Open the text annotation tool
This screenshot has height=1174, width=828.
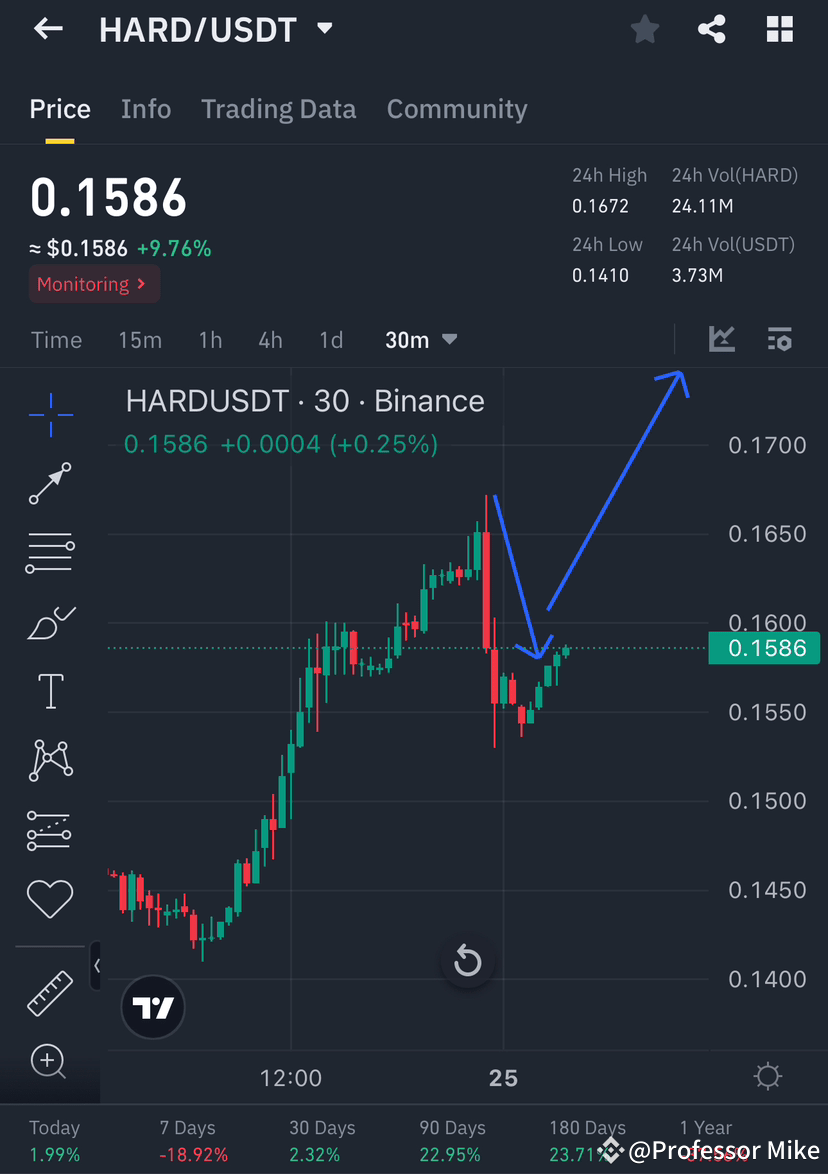point(50,690)
